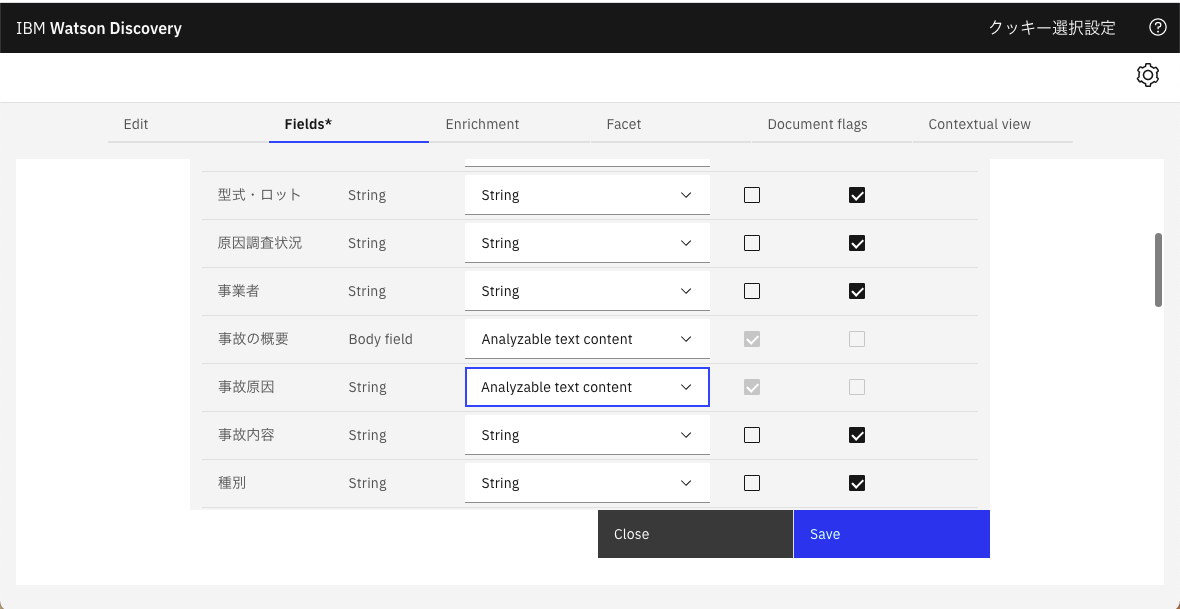Uncheck the second checkbox for 種別 row
The width and height of the screenshot is (1180, 609).
[857, 483]
